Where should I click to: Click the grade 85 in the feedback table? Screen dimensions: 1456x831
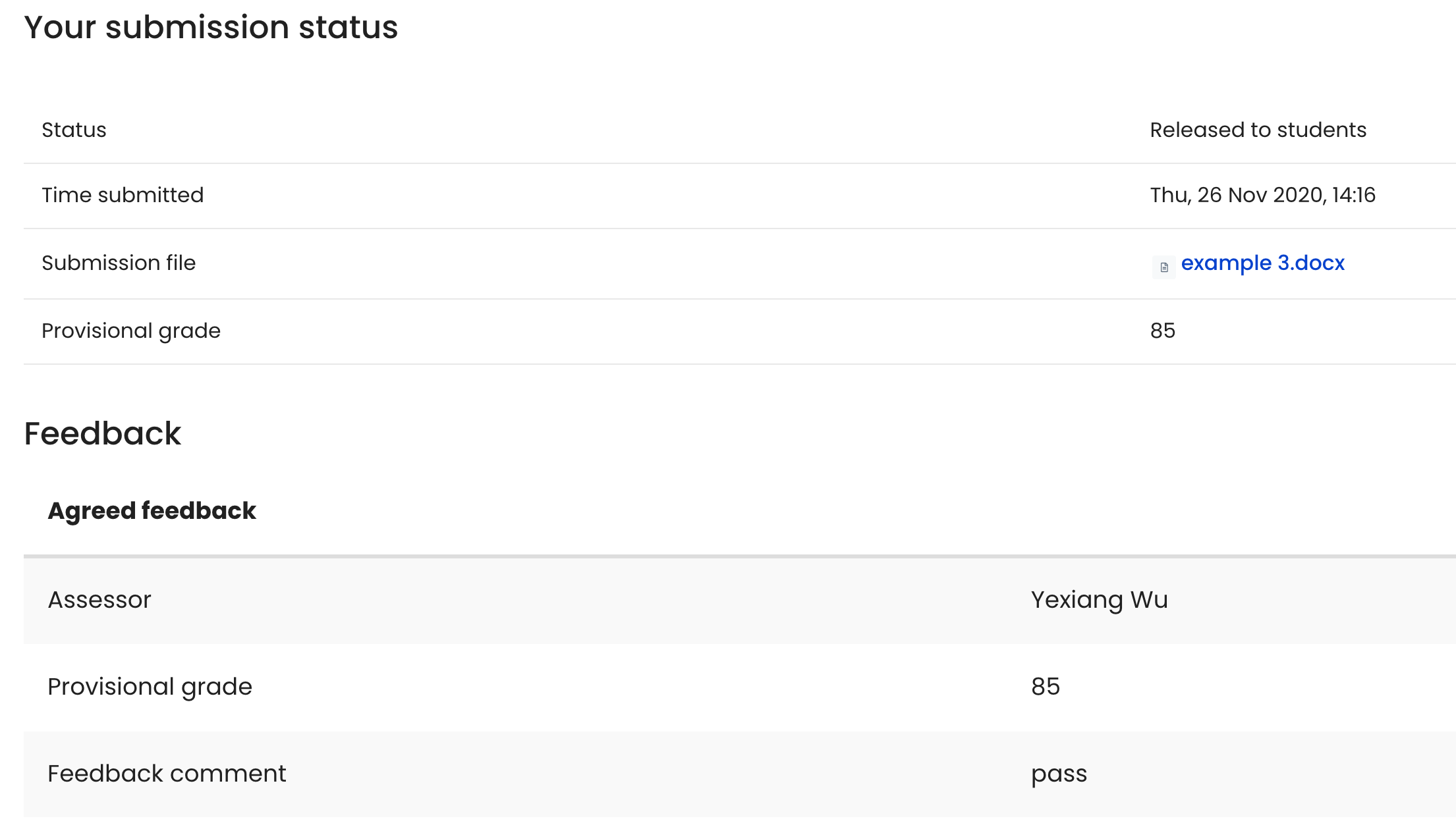[x=1046, y=687]
